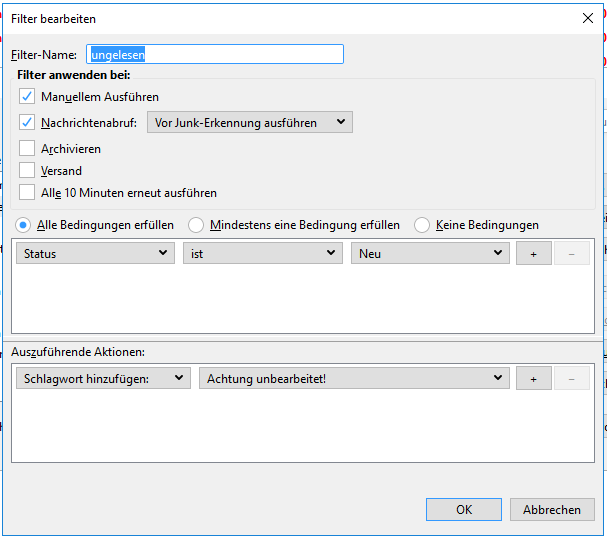Enable the Archivieren checkbox
The height and width of the screenshot is (539, 607).
click(27, 149)
